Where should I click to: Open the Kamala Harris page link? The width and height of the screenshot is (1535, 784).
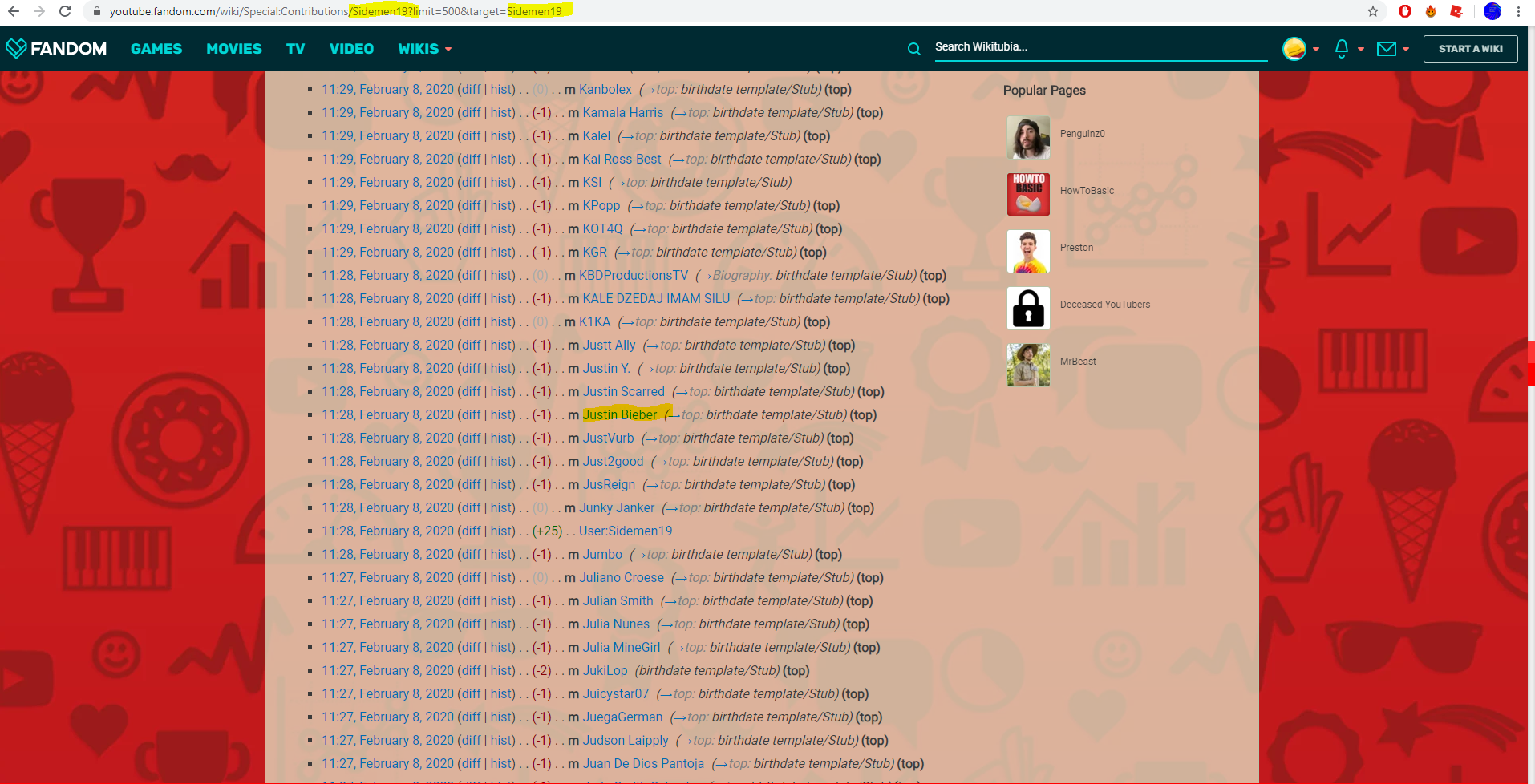pyautogui.click(x=622, y=112)
